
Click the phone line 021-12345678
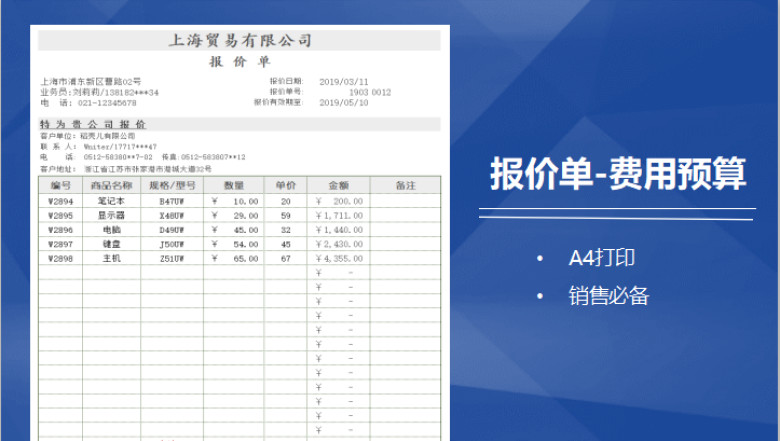point(88,103)
